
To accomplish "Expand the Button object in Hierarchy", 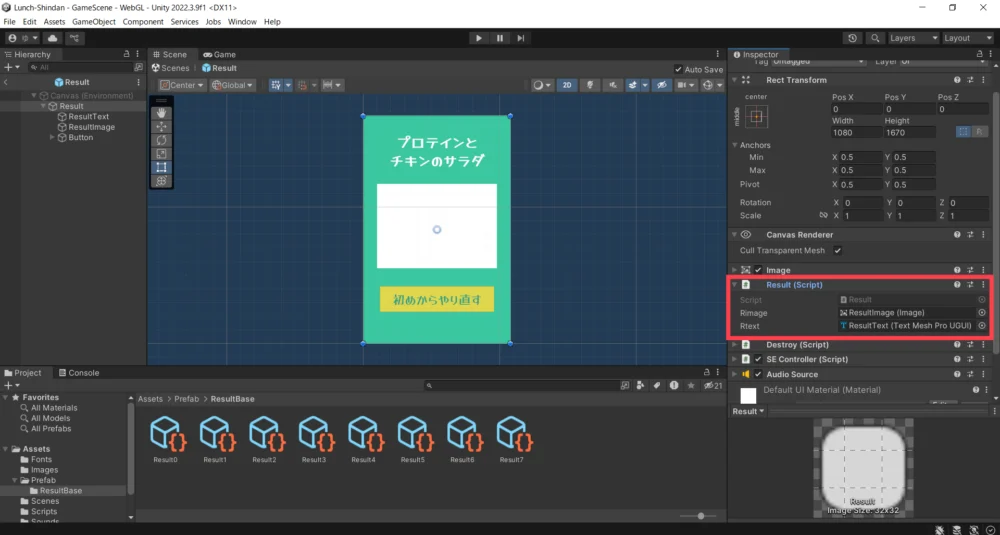I will click(52, 138).
